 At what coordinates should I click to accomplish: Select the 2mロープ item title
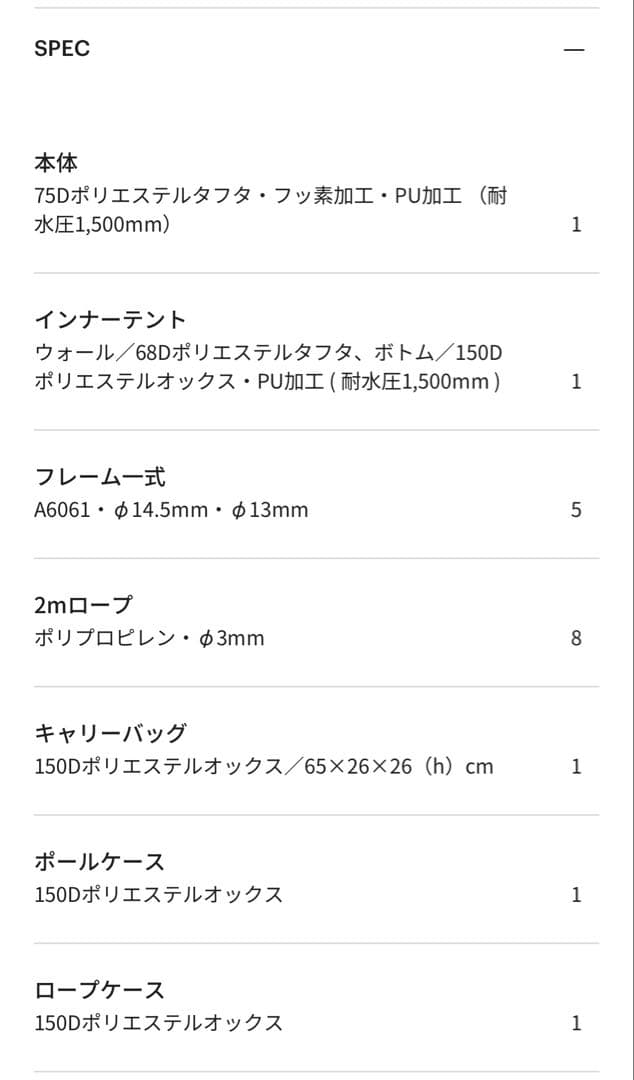point(83,605)
